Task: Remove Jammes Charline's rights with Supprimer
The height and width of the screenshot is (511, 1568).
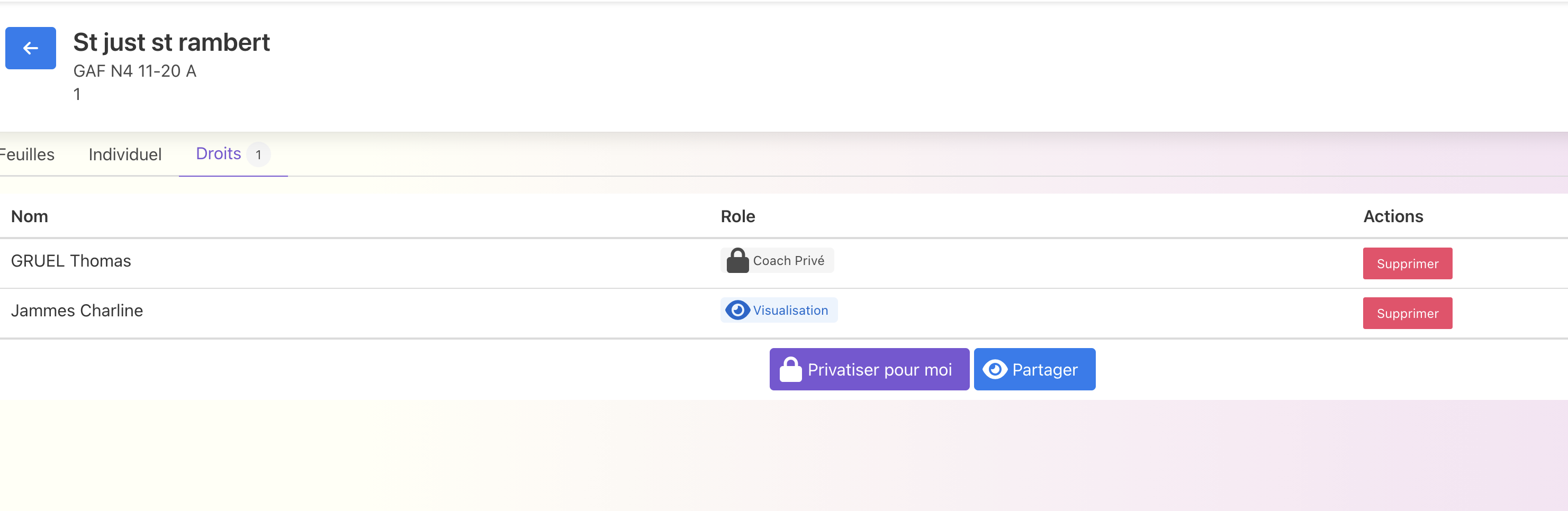Action: click(1407, 313)
